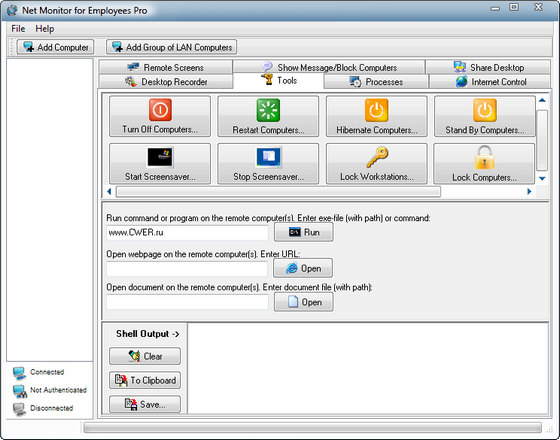Click the bottom progress bar
This screenshot has height=440, width=560.
[312, 428]
